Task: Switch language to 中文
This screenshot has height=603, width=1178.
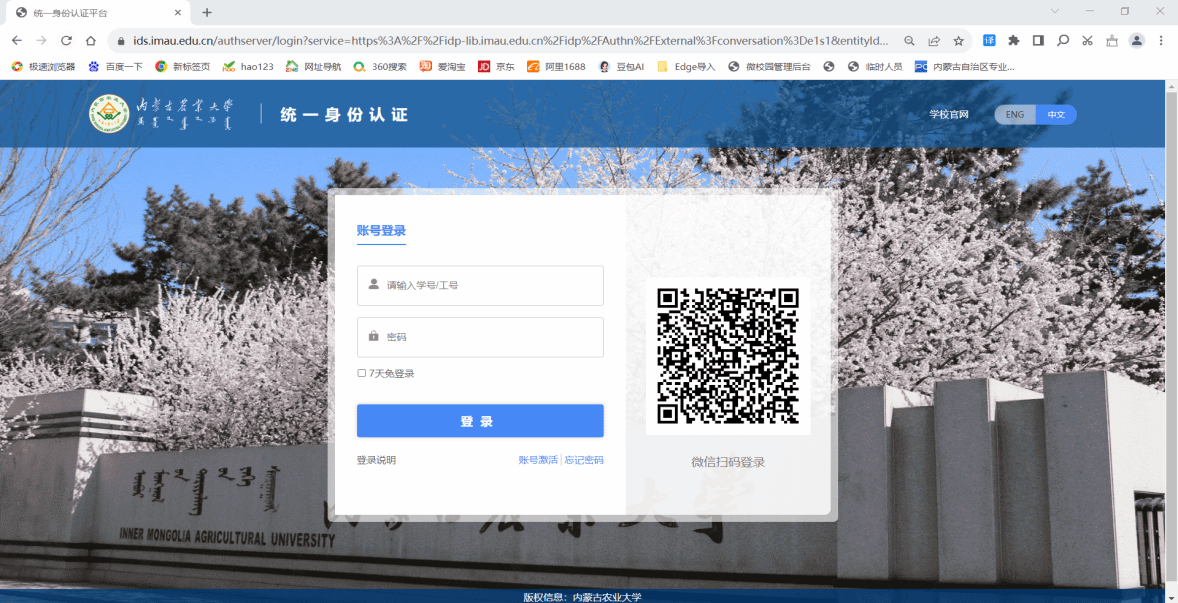Action: [x=1056, y=115]
